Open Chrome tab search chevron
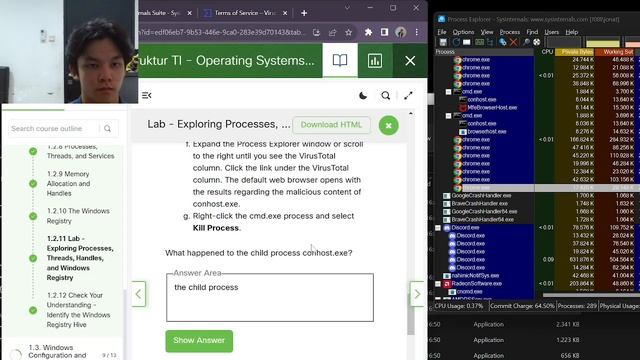 click(x=347, y=7)
